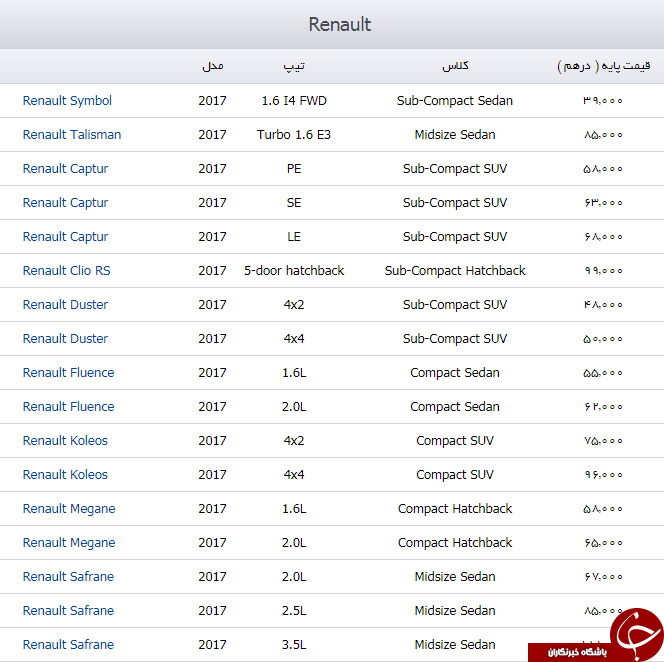Viewport: 664px width, 662px height.
Task: Select 'Compact Hatchback' in the Megane 1.6L row
Action: click(455, 509)
